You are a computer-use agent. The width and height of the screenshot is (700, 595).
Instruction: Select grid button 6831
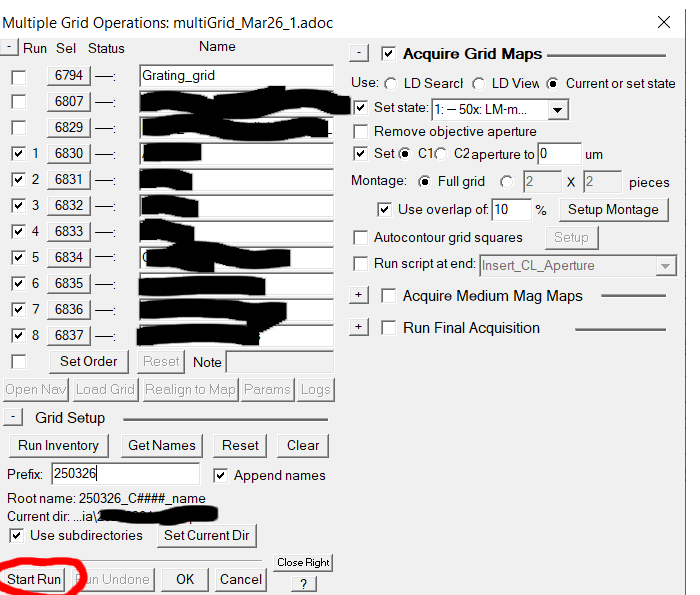click(69, 179)
